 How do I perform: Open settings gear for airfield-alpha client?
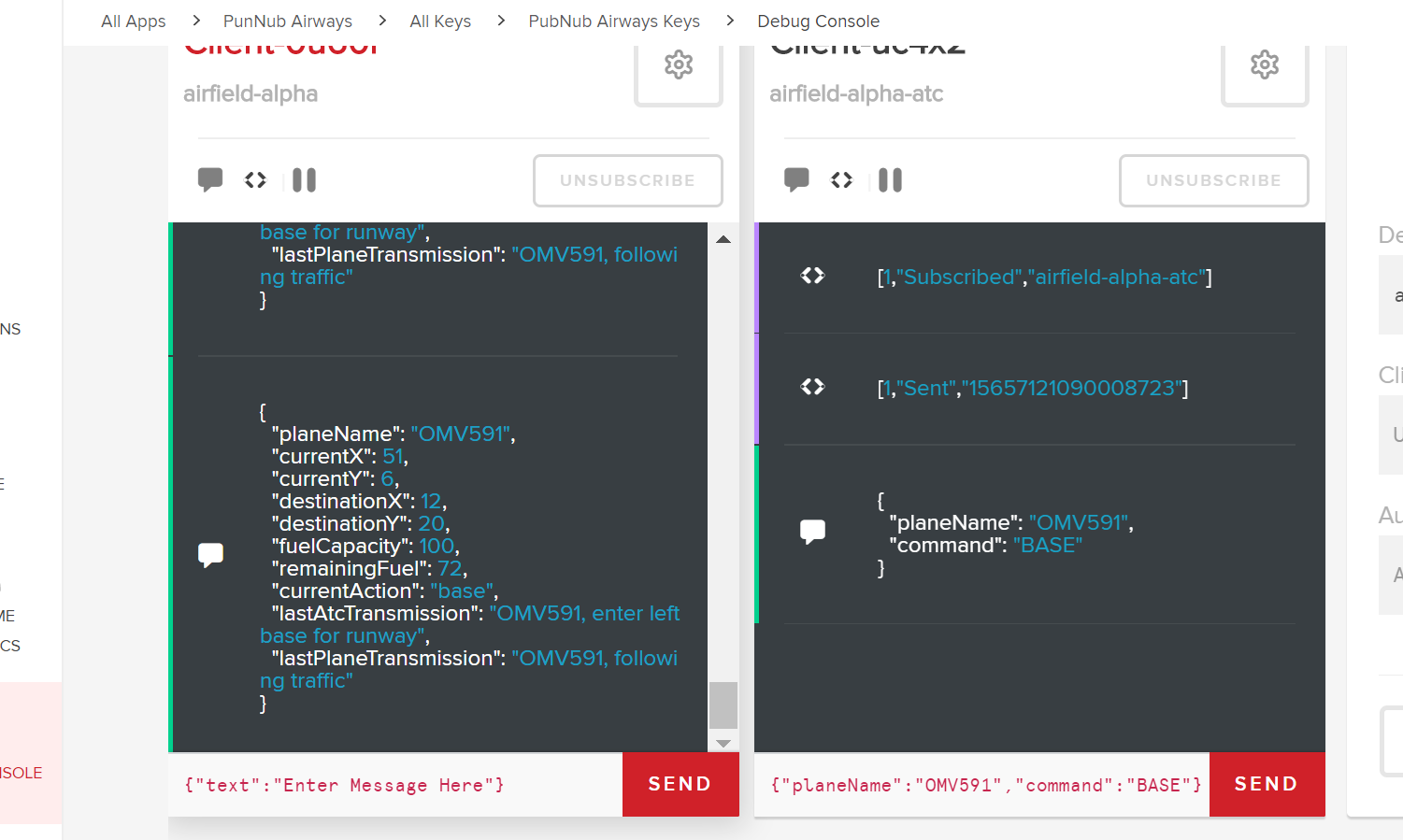point(678,65)
